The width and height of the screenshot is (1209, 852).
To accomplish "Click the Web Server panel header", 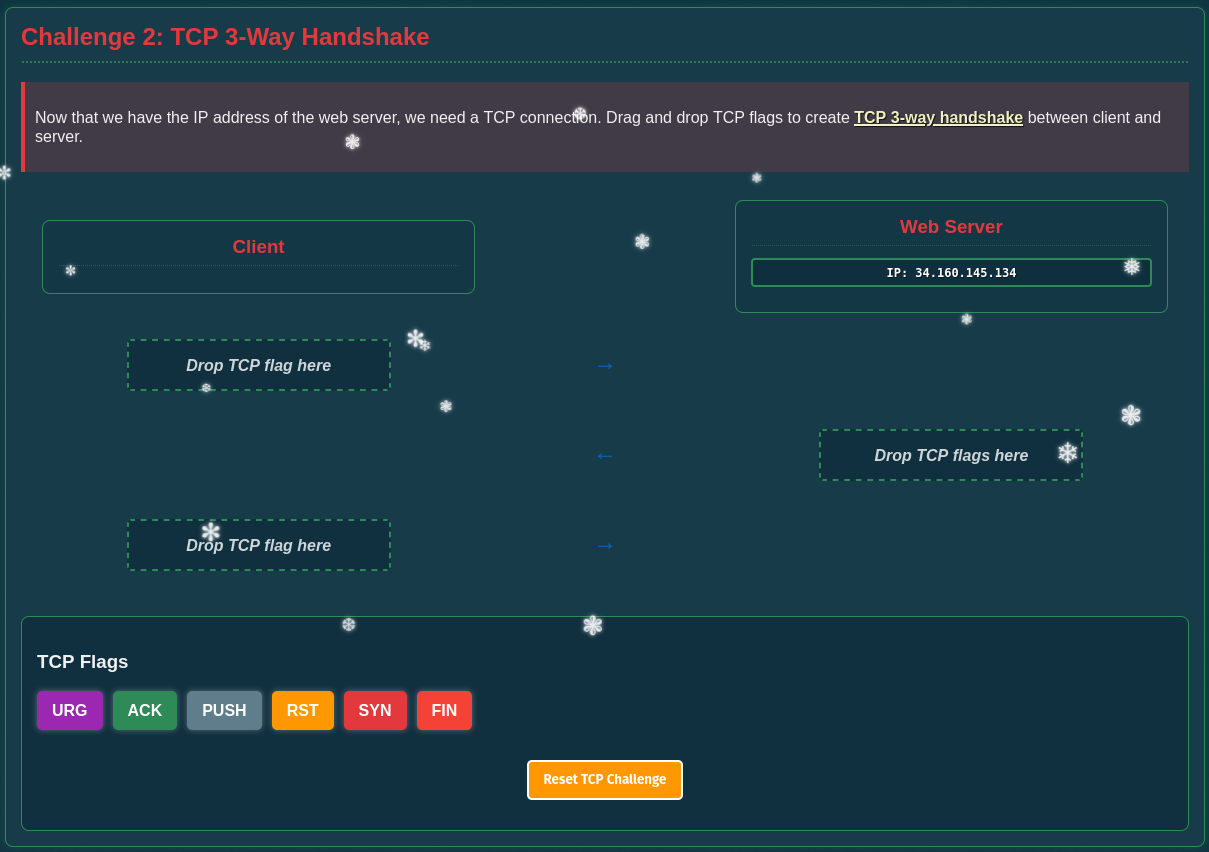I will 950,227.
